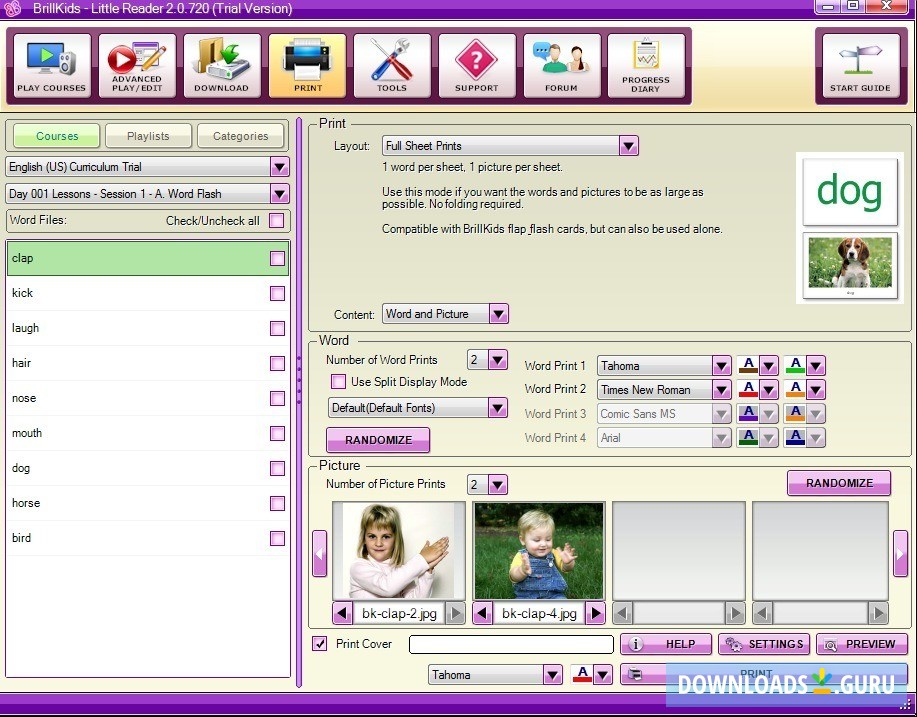Open Number of Word Prints dropdown
This screenshot has height=717, width=917.
coord(498,360)
